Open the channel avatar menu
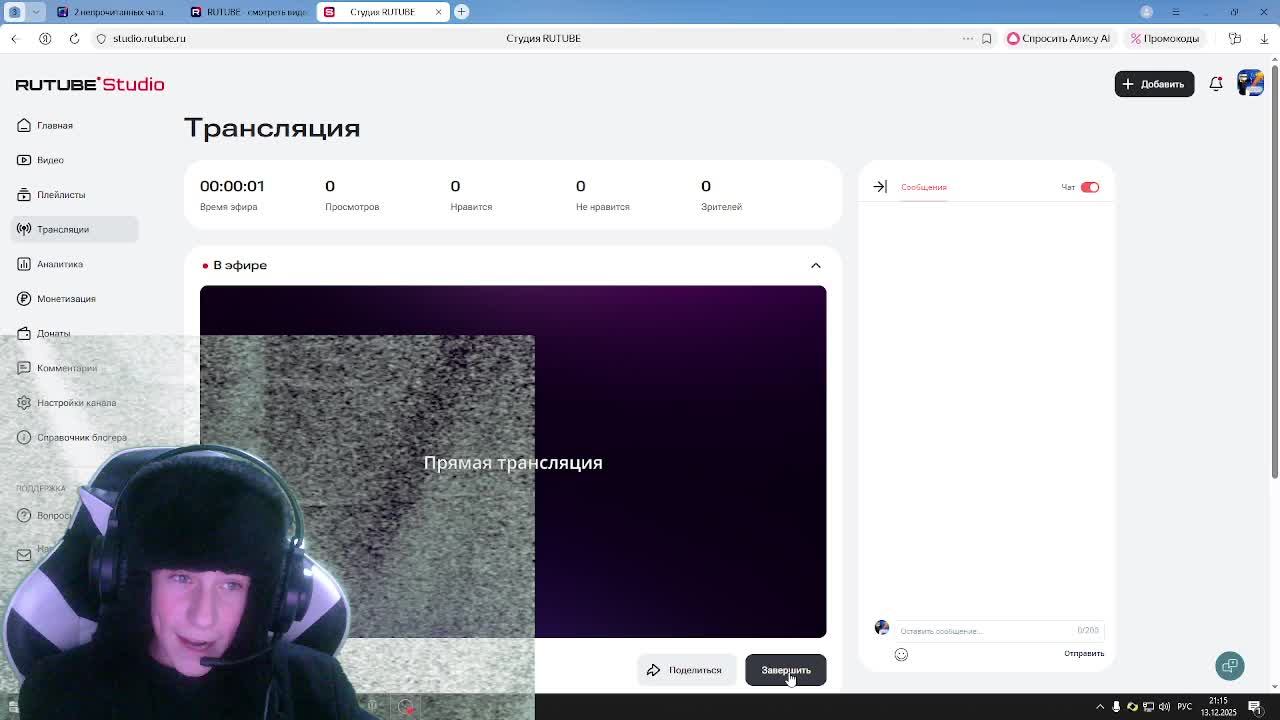This screenshot has height=720, width=1280. click(1250, 83)
